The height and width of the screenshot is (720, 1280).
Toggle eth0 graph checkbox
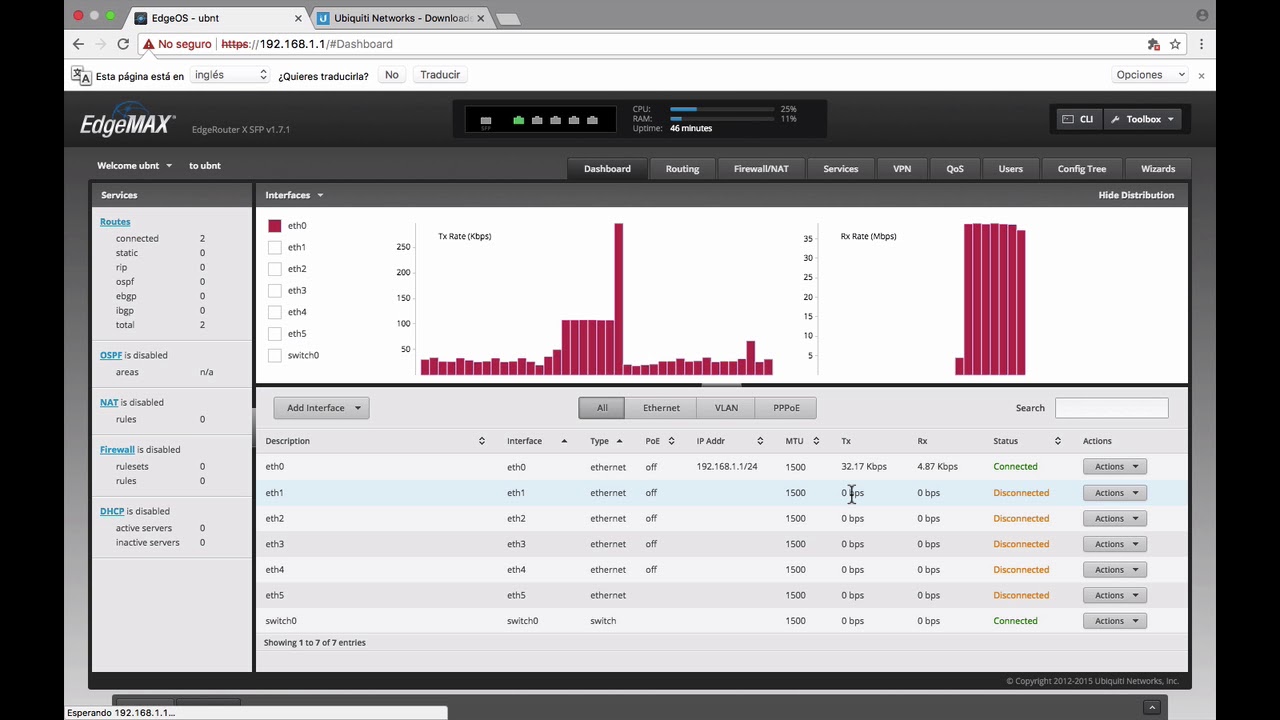[275, 226]
